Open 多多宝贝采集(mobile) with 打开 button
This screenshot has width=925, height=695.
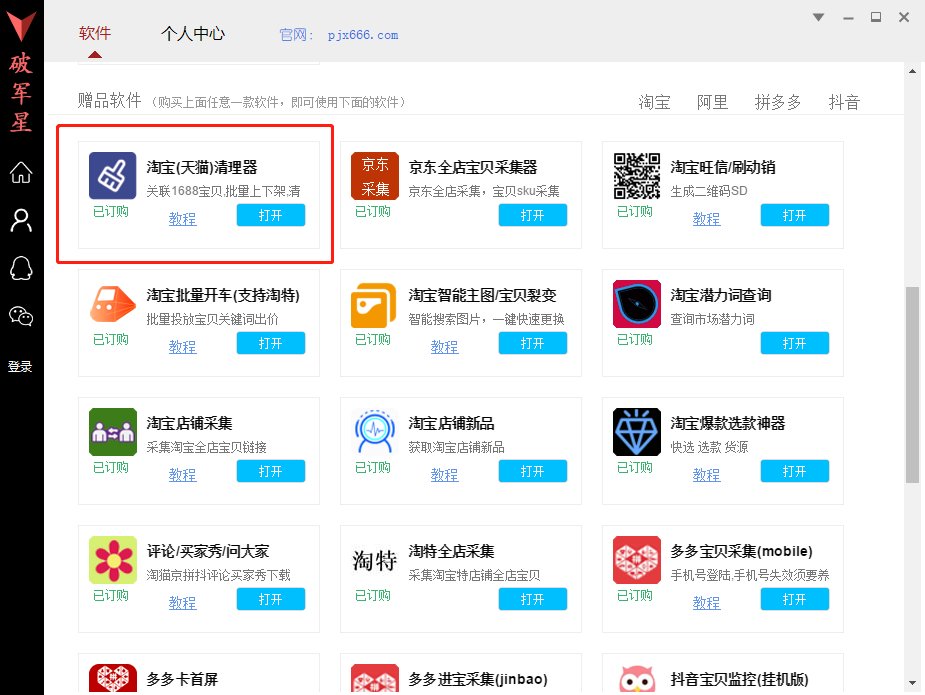click(x=795, y=599)
